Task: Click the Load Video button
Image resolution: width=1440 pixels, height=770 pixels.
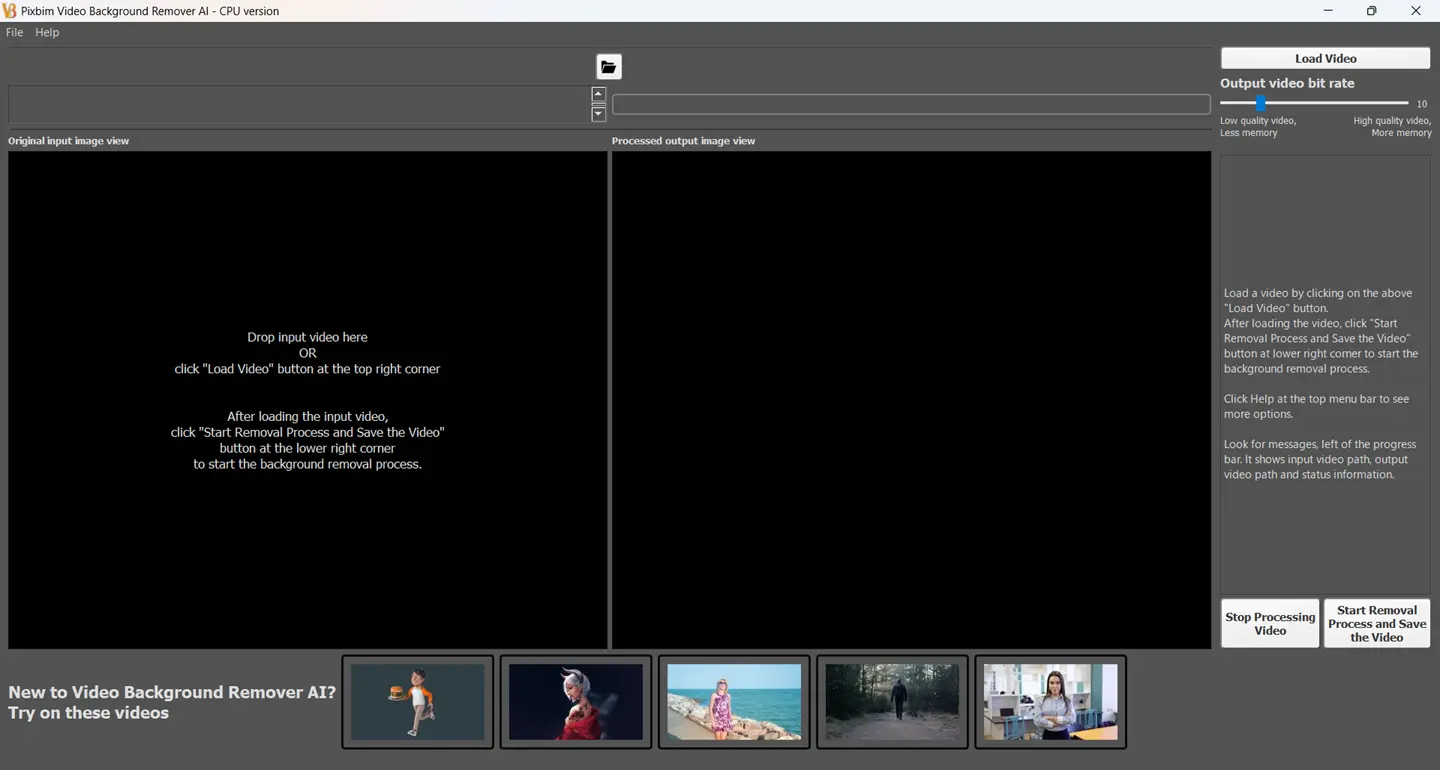Action: click(x=1325, y=58)
